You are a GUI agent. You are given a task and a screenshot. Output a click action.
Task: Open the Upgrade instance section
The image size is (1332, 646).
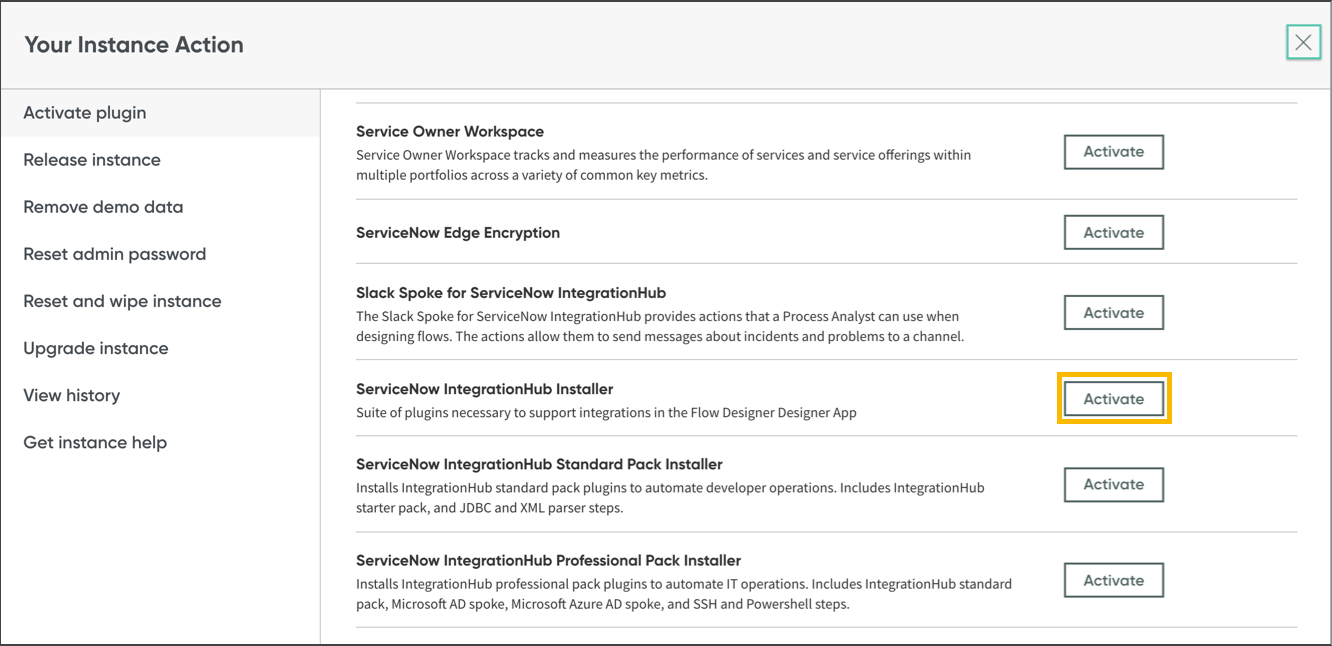point(95,347)
